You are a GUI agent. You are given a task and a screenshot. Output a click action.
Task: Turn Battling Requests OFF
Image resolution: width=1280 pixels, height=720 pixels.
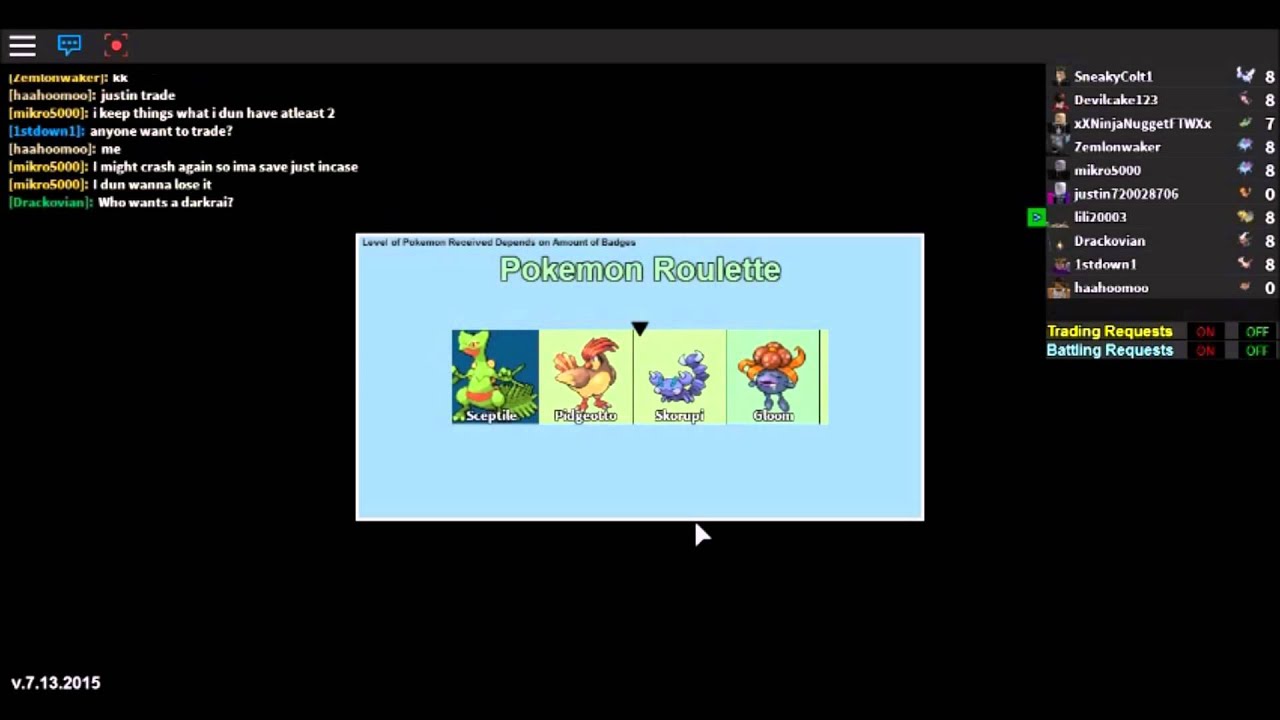(1257, 351)
